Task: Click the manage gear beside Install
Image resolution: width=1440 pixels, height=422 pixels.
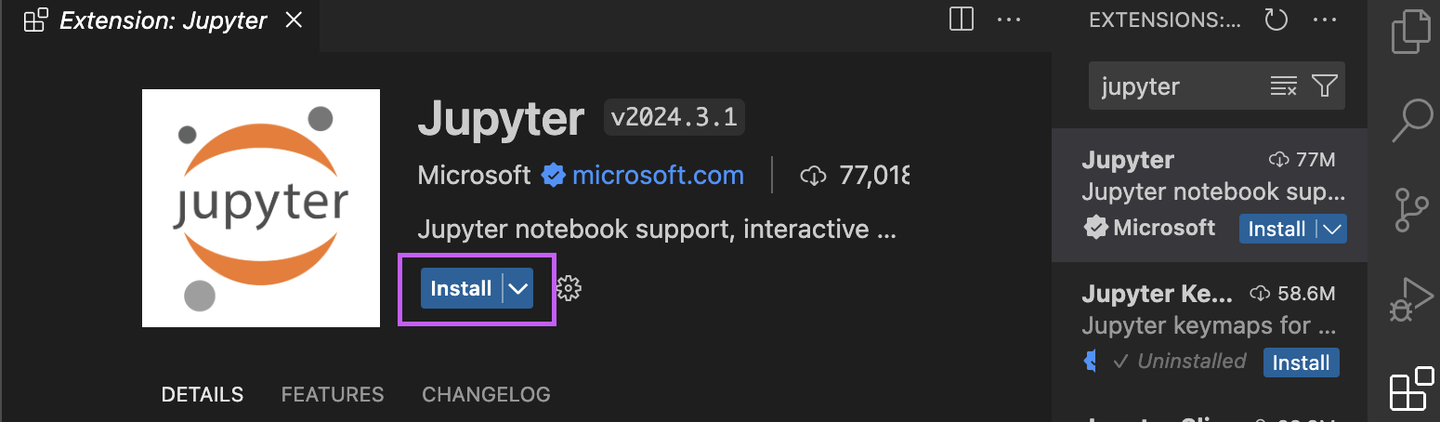Action: point(569,289)
